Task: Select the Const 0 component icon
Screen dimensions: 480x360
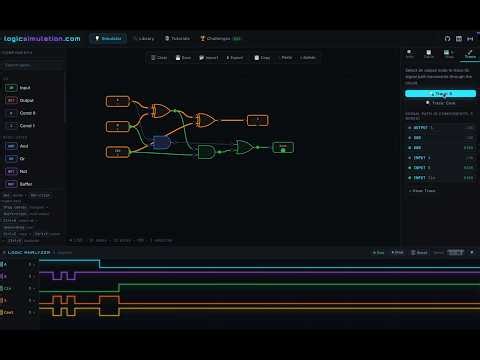Action: pos(11,113)
